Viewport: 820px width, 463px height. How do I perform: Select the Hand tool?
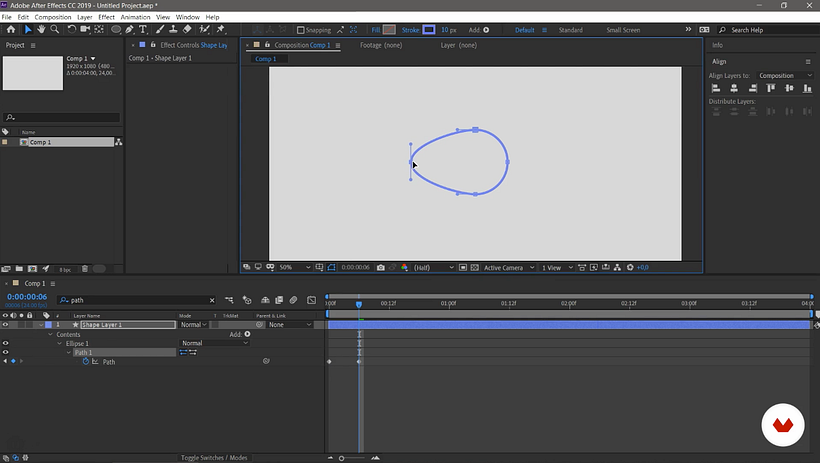[x=41, y=30]
